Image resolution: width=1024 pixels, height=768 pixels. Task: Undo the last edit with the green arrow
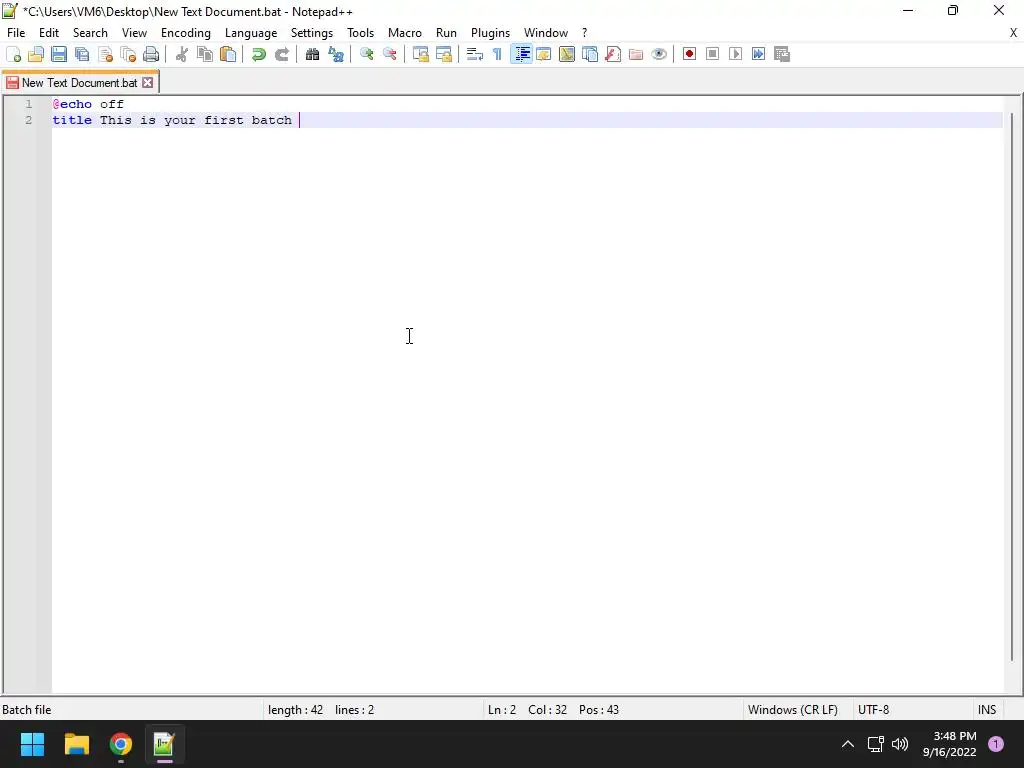[259, 54]
